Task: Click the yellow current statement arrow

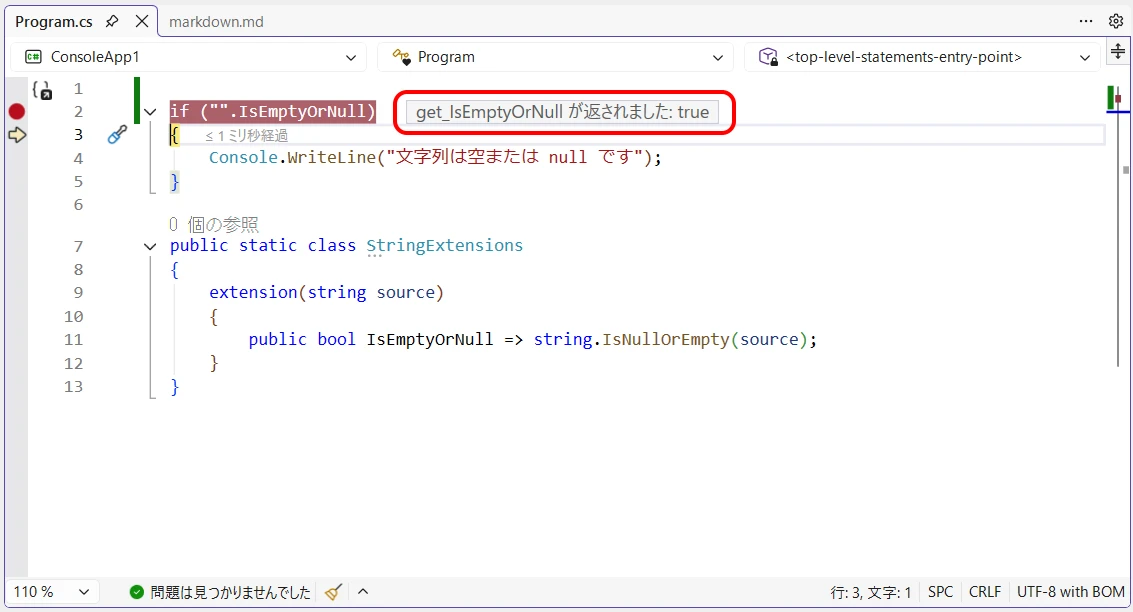Action: [x=16, y=135]
